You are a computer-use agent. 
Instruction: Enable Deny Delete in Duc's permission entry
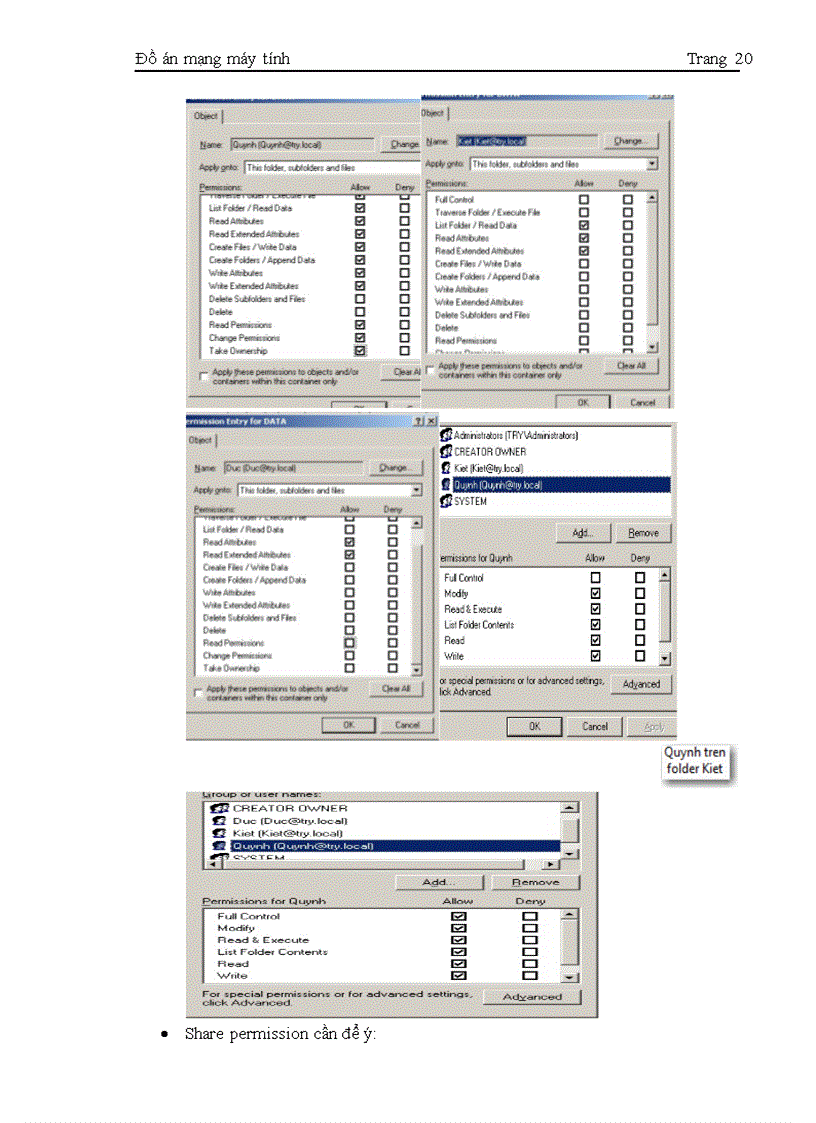point(392,631)
